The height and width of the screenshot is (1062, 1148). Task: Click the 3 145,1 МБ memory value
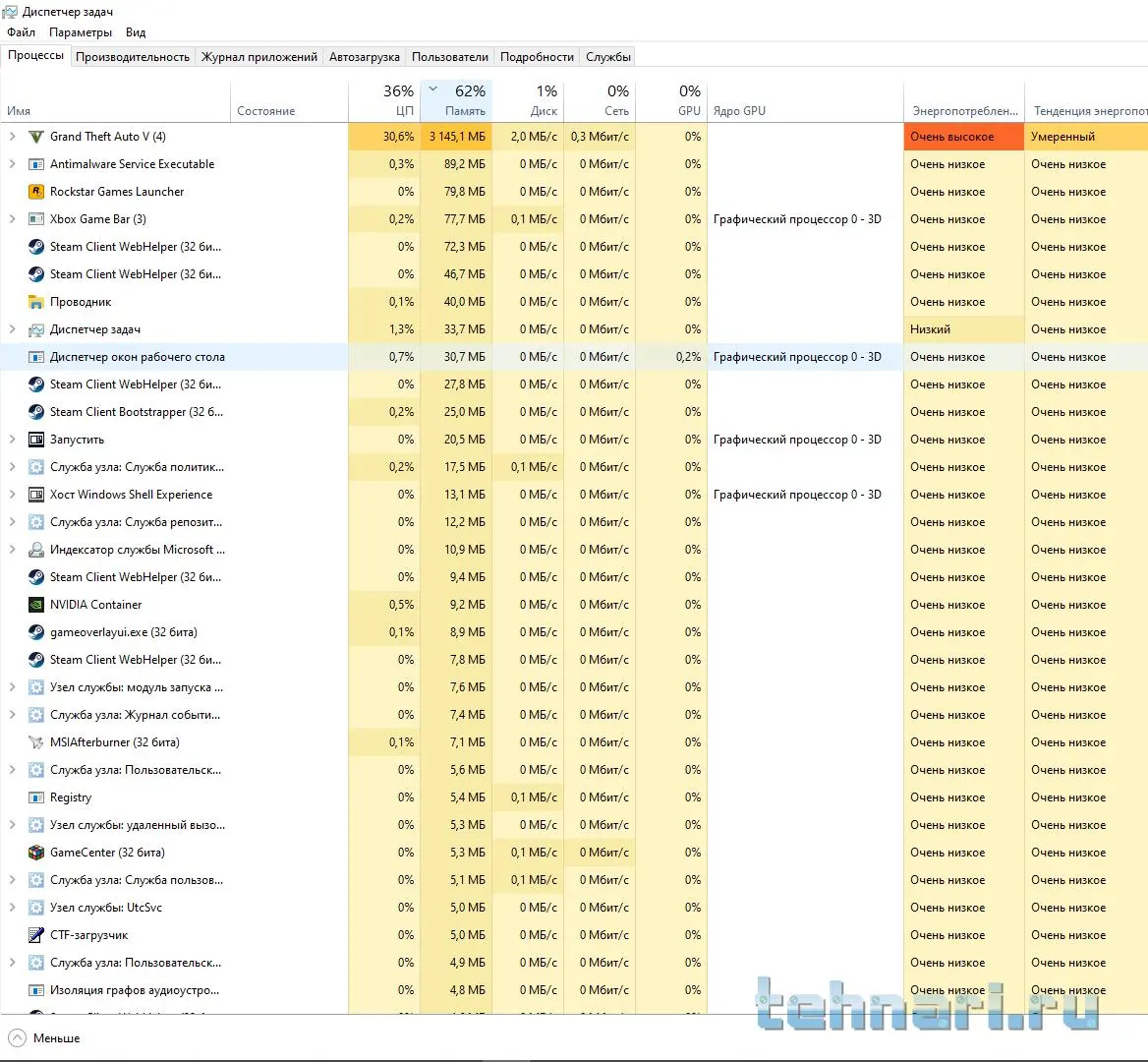click(x=457, y=137)
